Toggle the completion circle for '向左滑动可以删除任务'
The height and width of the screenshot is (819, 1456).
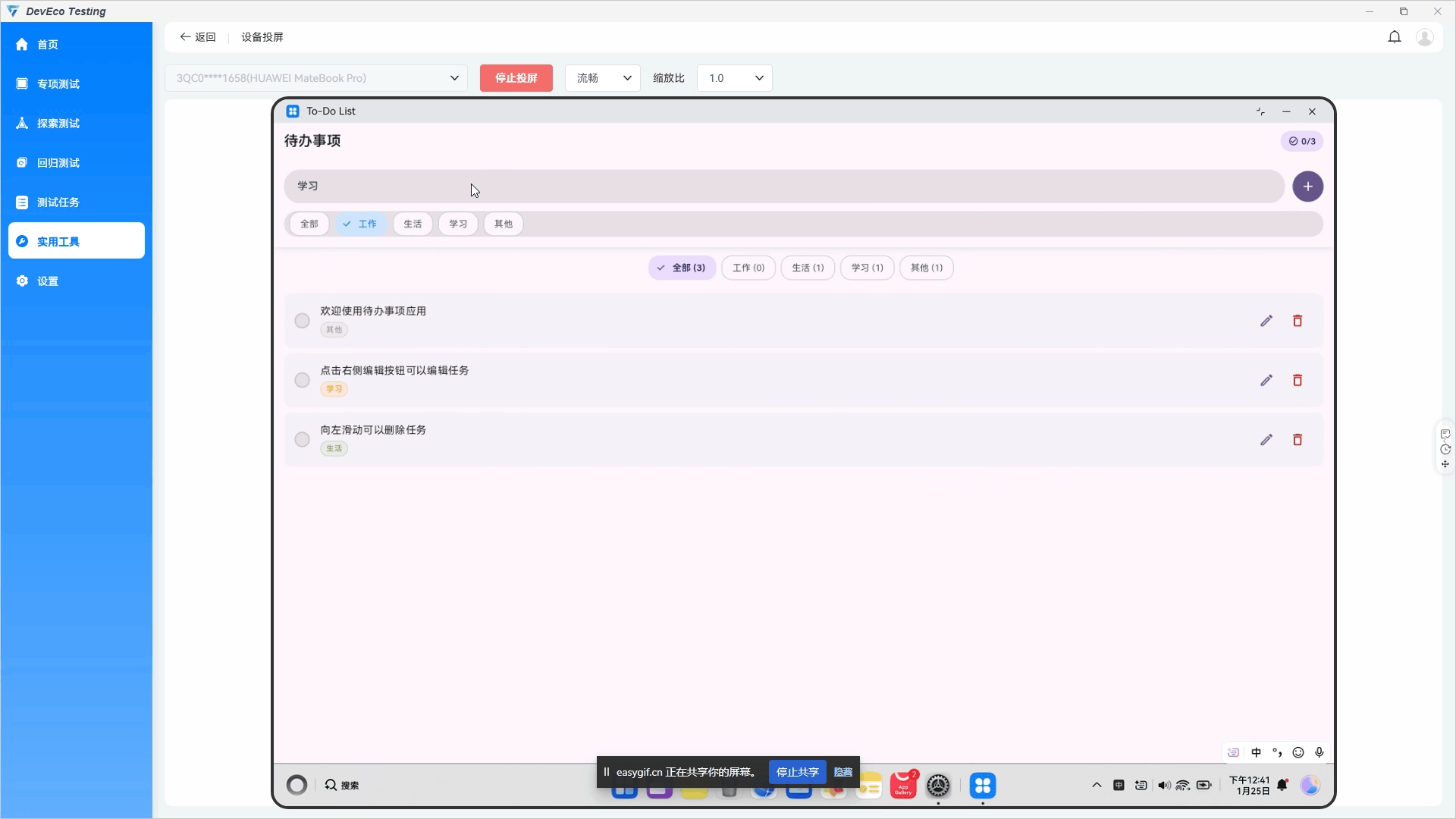tap(302, 440)
